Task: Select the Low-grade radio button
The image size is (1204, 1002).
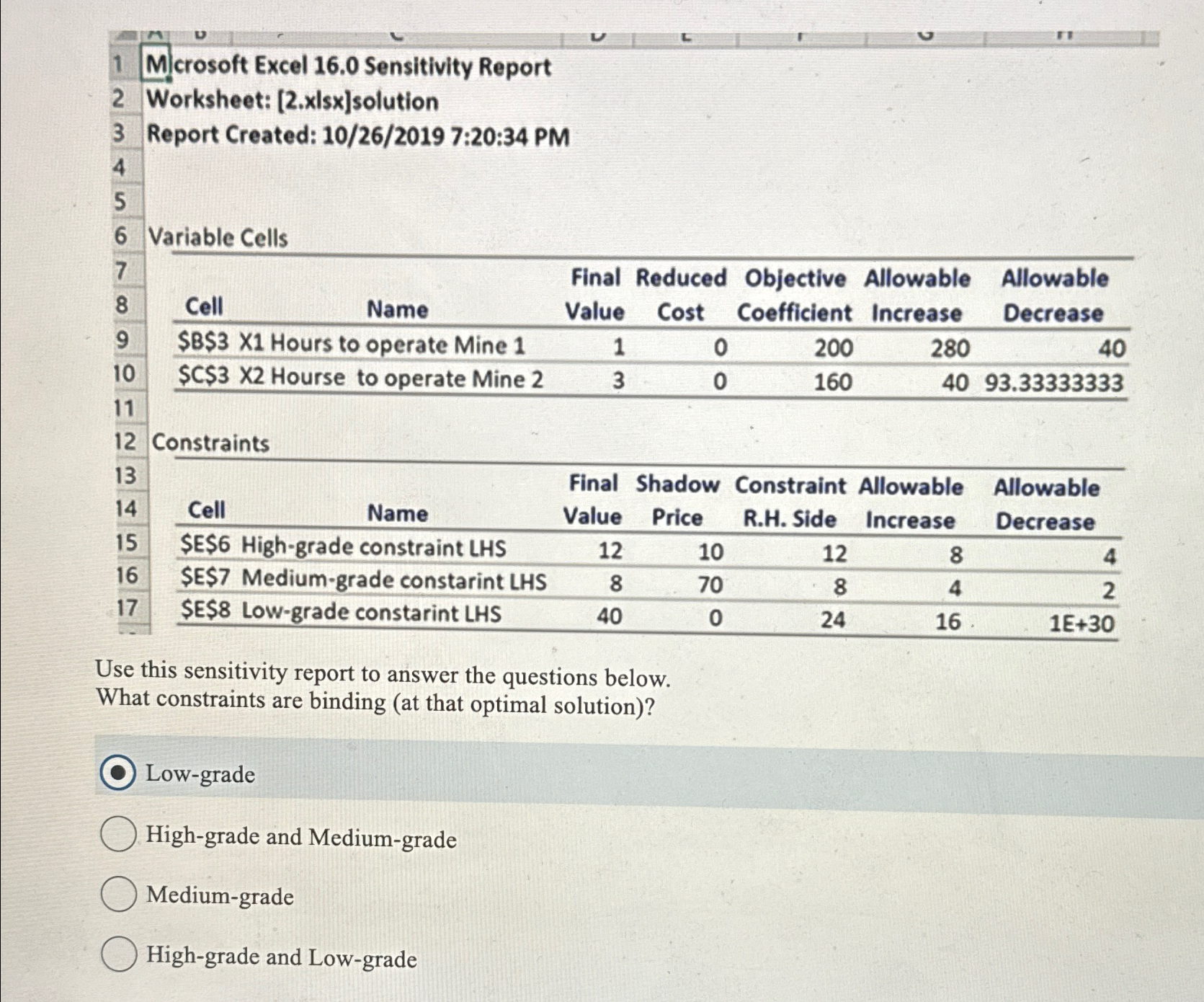Action: click(x=117, y=773)
